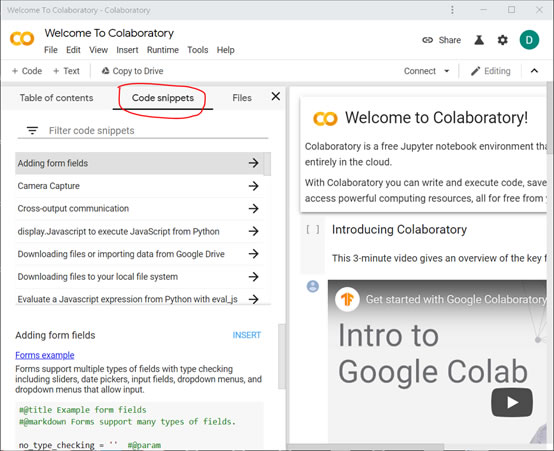This screenshot has height=451, width=554.
Task: Click the Colab CO logo icon
Action: pyautogui.click(x=22, y=39)
